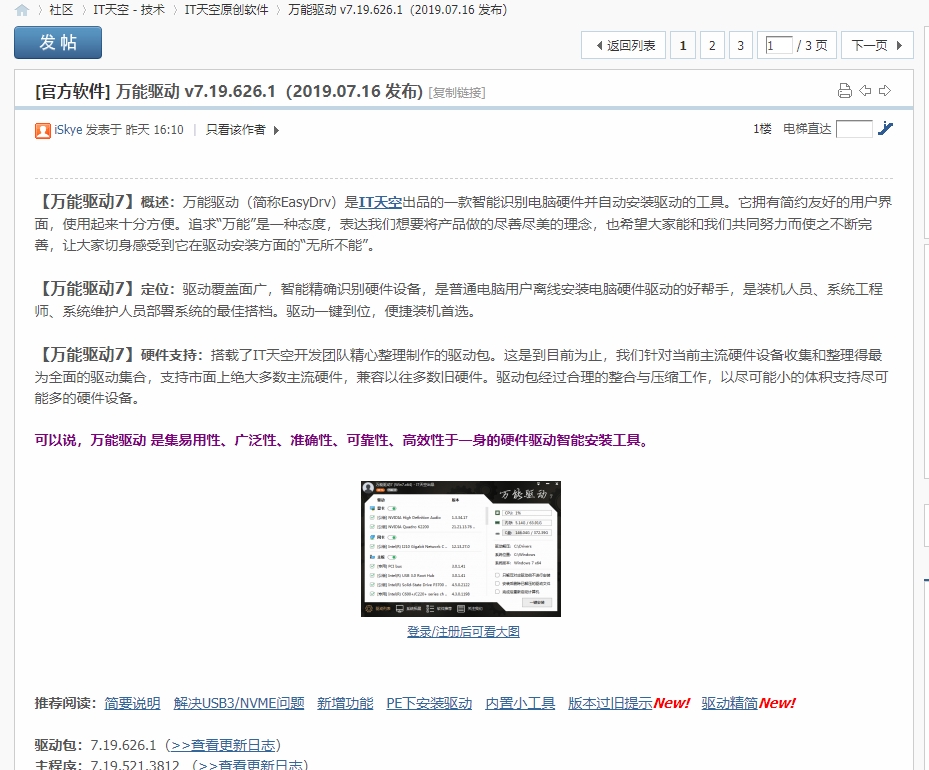Viewport: 929px width, 770px height.
Task: View main program changelog 查看更新日志
Action: (x=251, y=765)
